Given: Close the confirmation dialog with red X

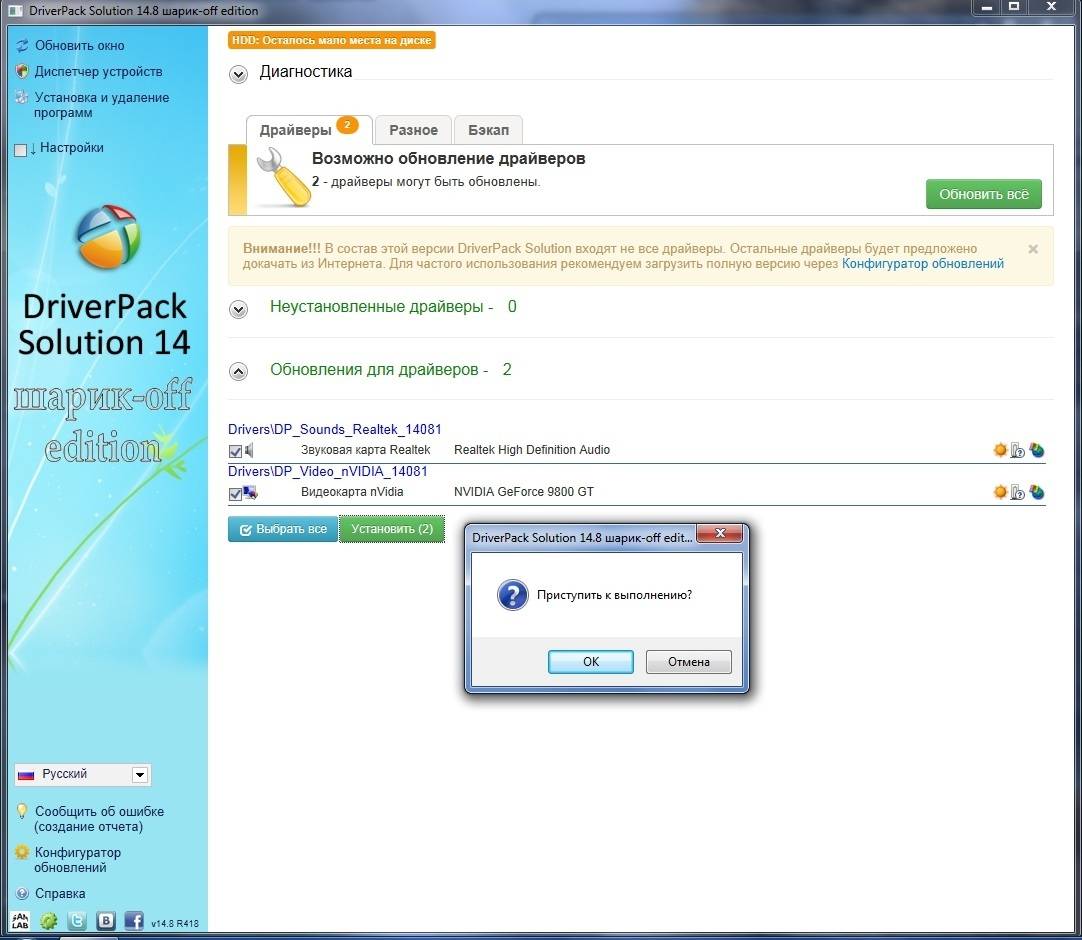Looking at the screenshot, I should (x=720, y=533).
